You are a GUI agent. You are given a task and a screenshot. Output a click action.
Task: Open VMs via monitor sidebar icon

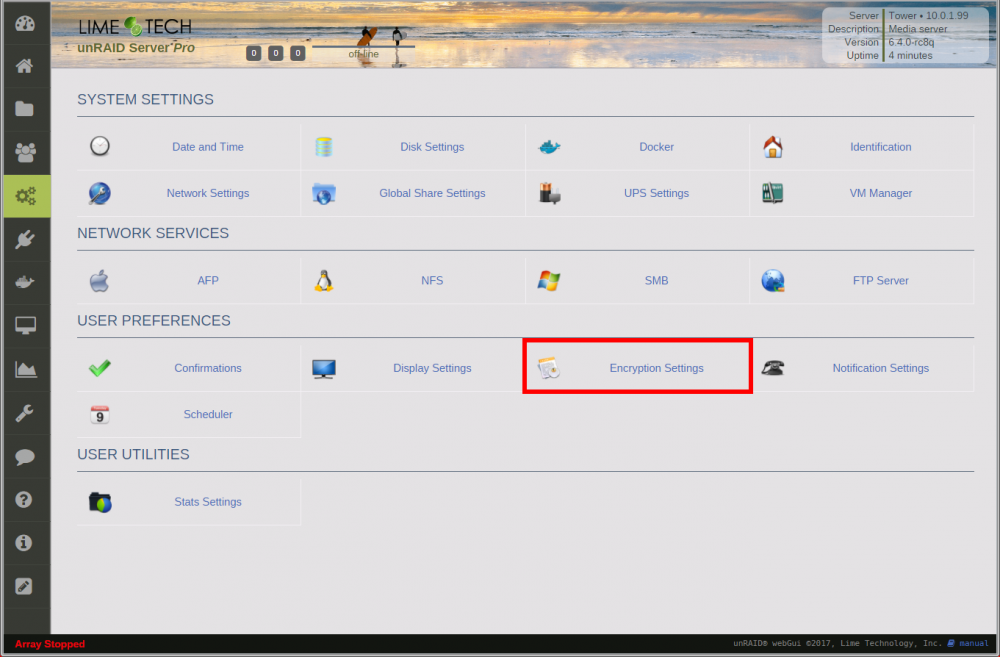(x=26, y=325)
